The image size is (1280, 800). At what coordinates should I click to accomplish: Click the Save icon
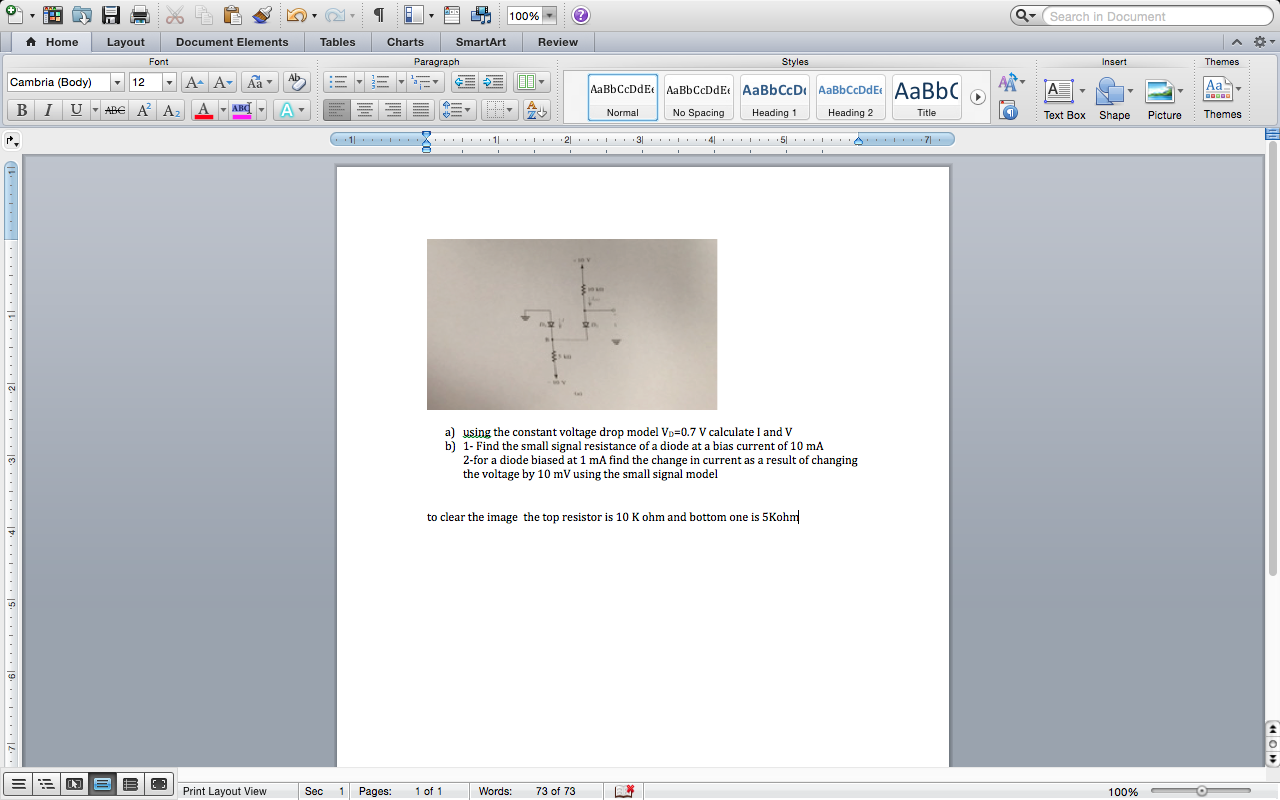(111, 15)
